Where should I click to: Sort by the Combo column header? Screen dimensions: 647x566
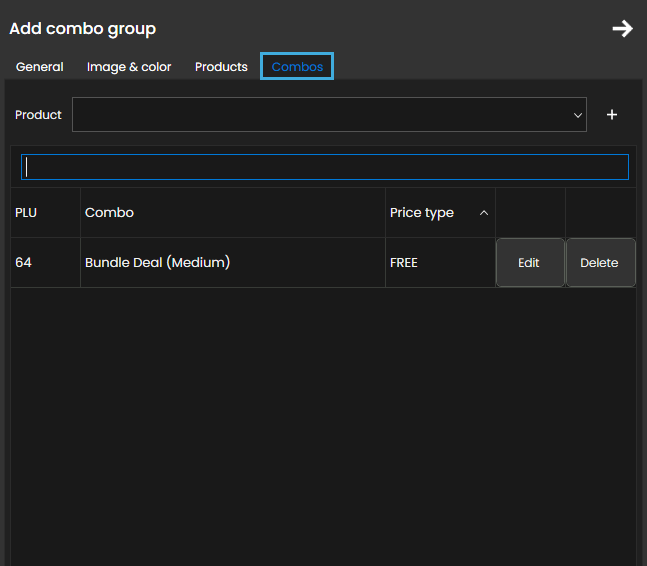(x=109, y=213)
